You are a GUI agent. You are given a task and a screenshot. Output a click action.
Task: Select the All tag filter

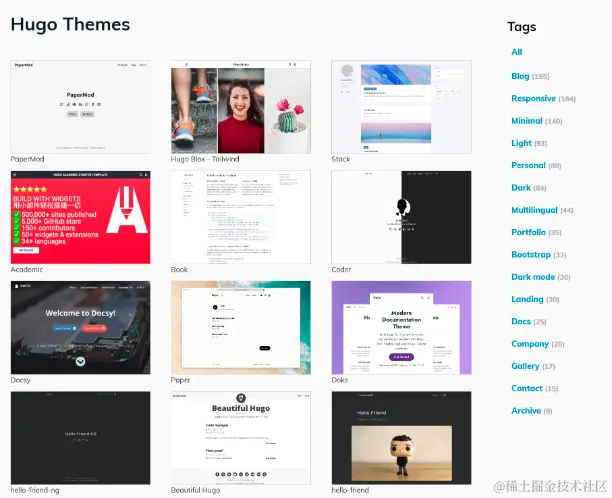pos(517,52)
